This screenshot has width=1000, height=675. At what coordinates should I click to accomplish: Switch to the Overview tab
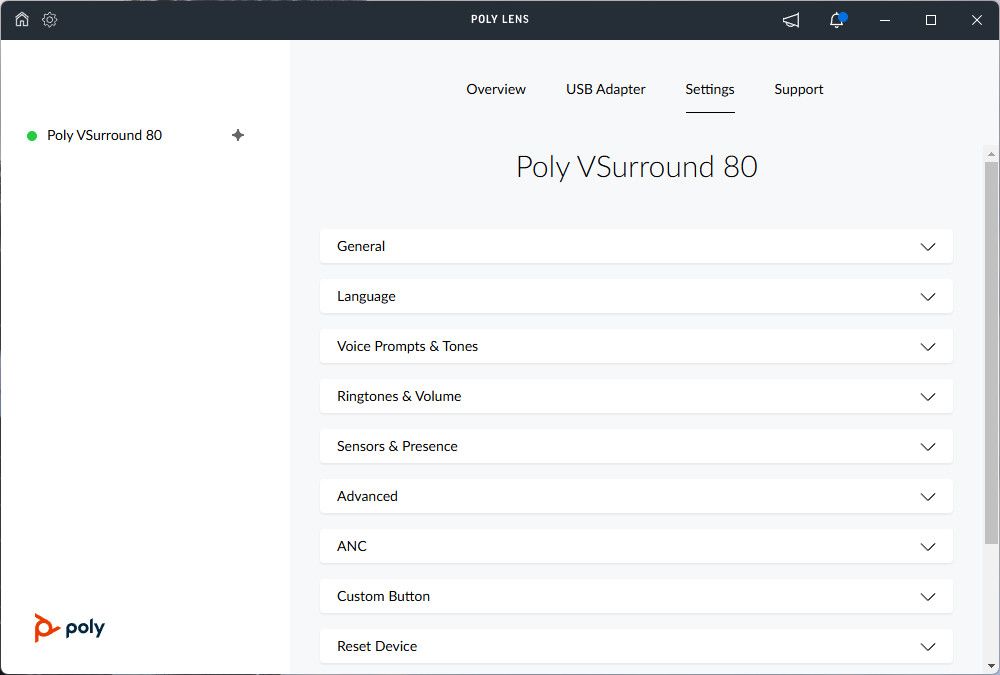[496, 89]
